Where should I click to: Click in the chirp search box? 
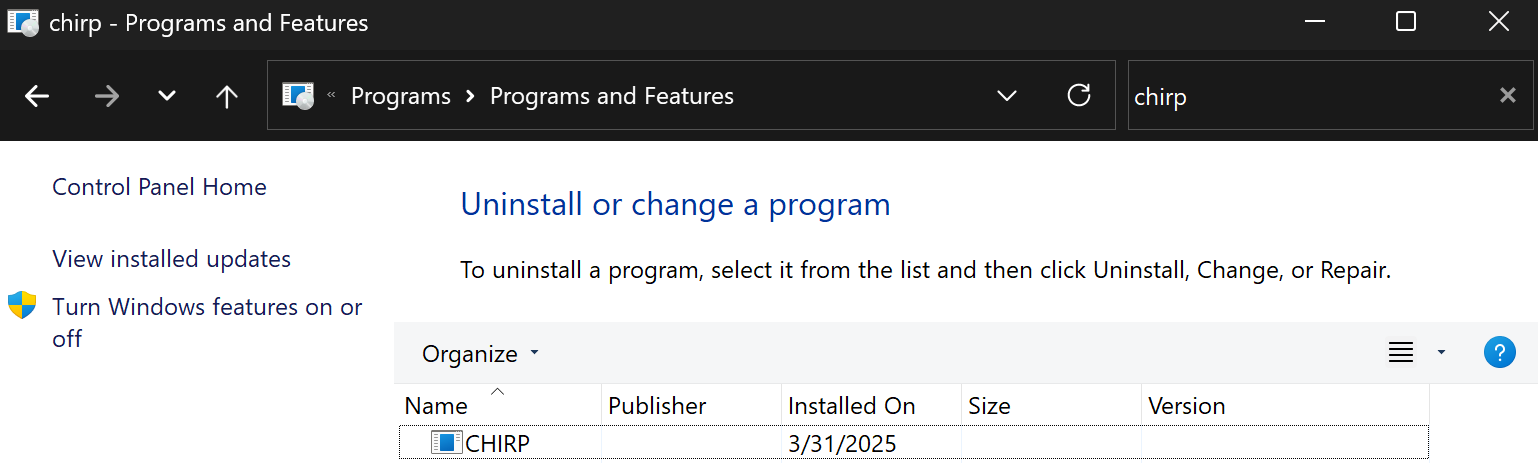pos(1310,96)
